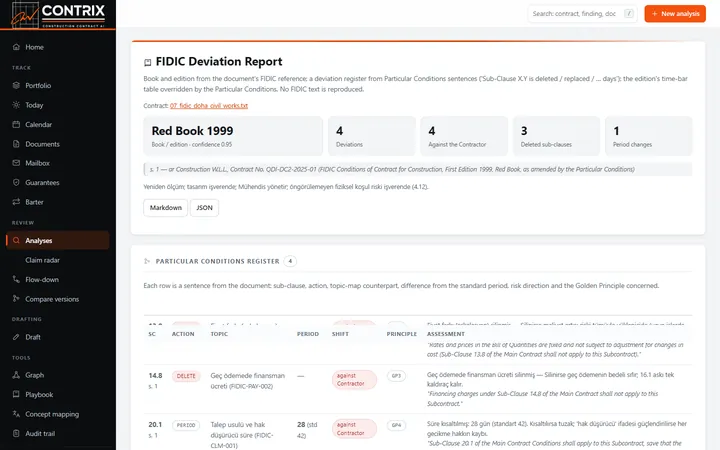Click the Flow-down icon
This screenshot has height=450, width=720.
(16, 279)
